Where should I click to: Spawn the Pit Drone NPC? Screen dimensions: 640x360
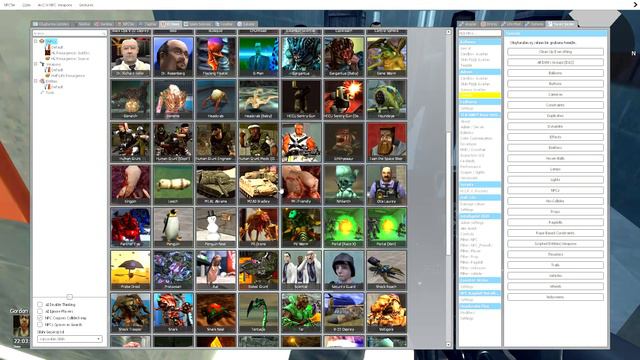pyautogui.click(x=258, y=227)
